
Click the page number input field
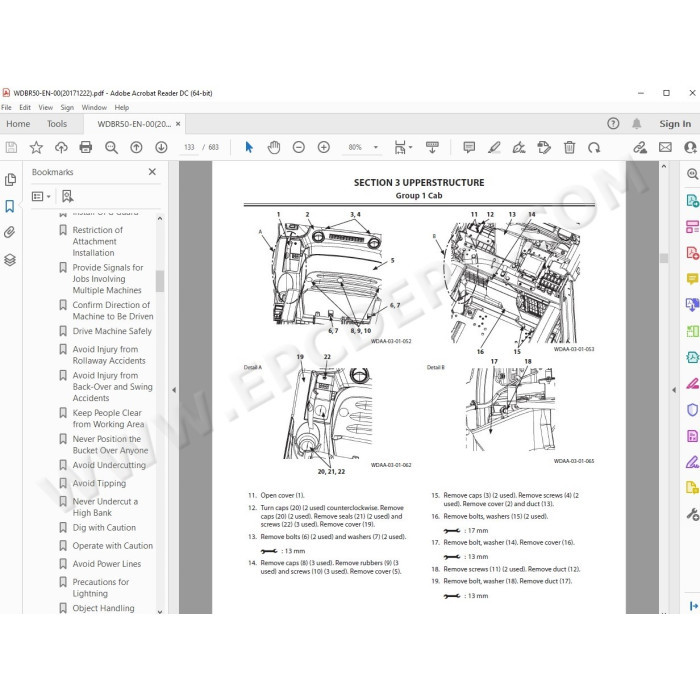pyautogui.click(x=189, y=147)
